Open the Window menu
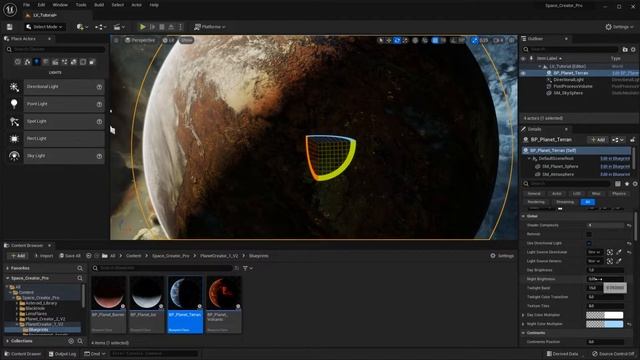 click(60, 5)
